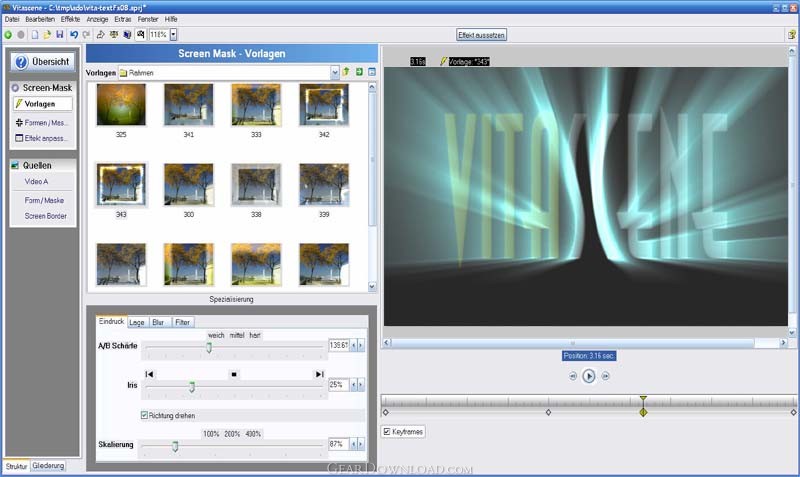Viewport: 800px width, 477px height.
Task: Set scaling preset to 200%
Action: [x=232, y=434]
